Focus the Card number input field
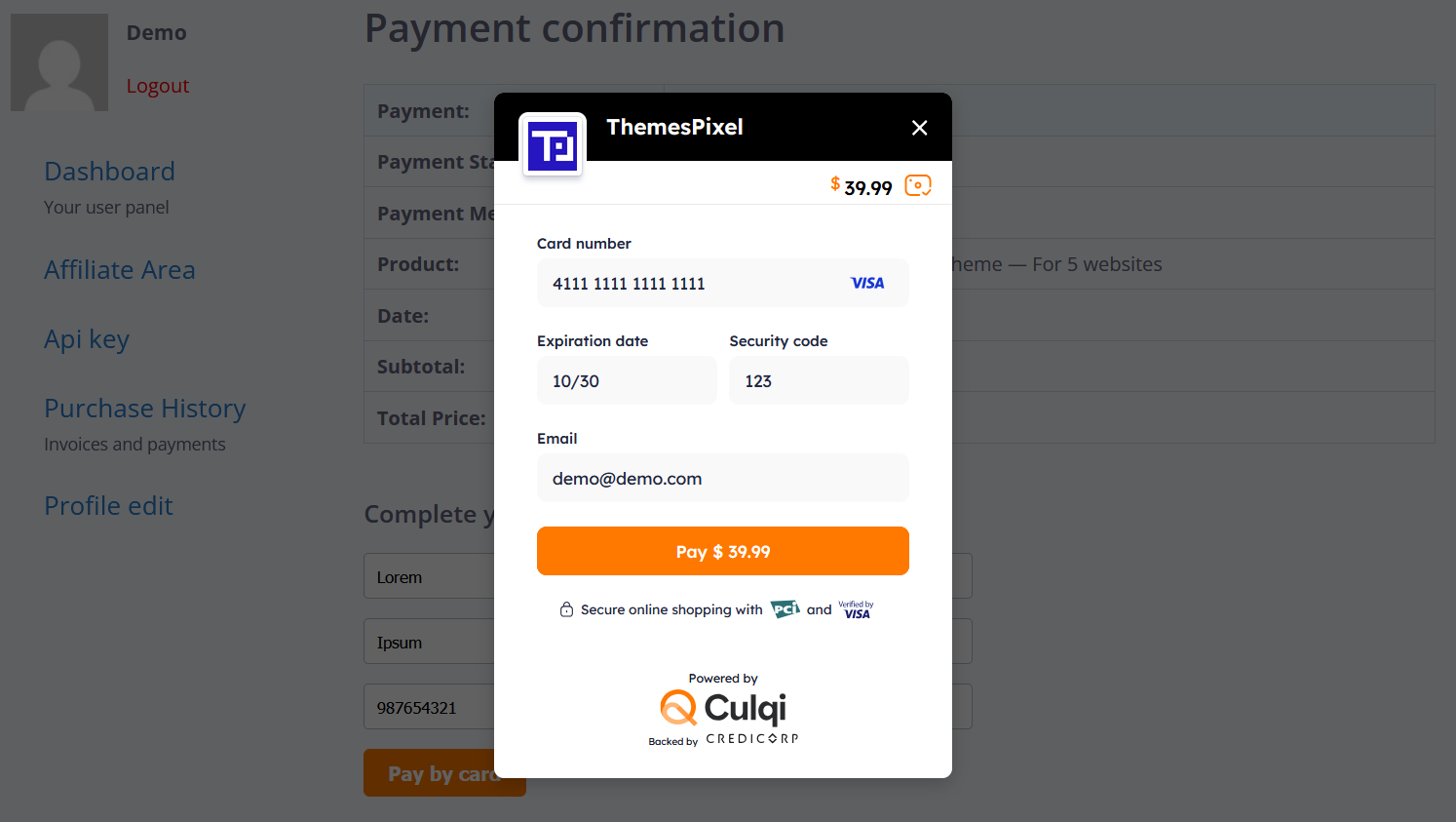 (x=723, y=283)
